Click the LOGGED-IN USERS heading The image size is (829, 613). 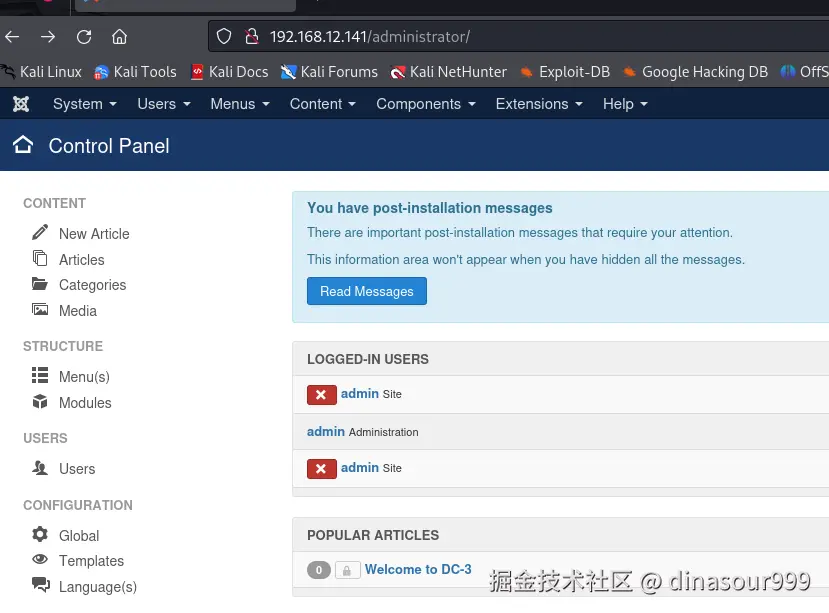click(368, 359)
